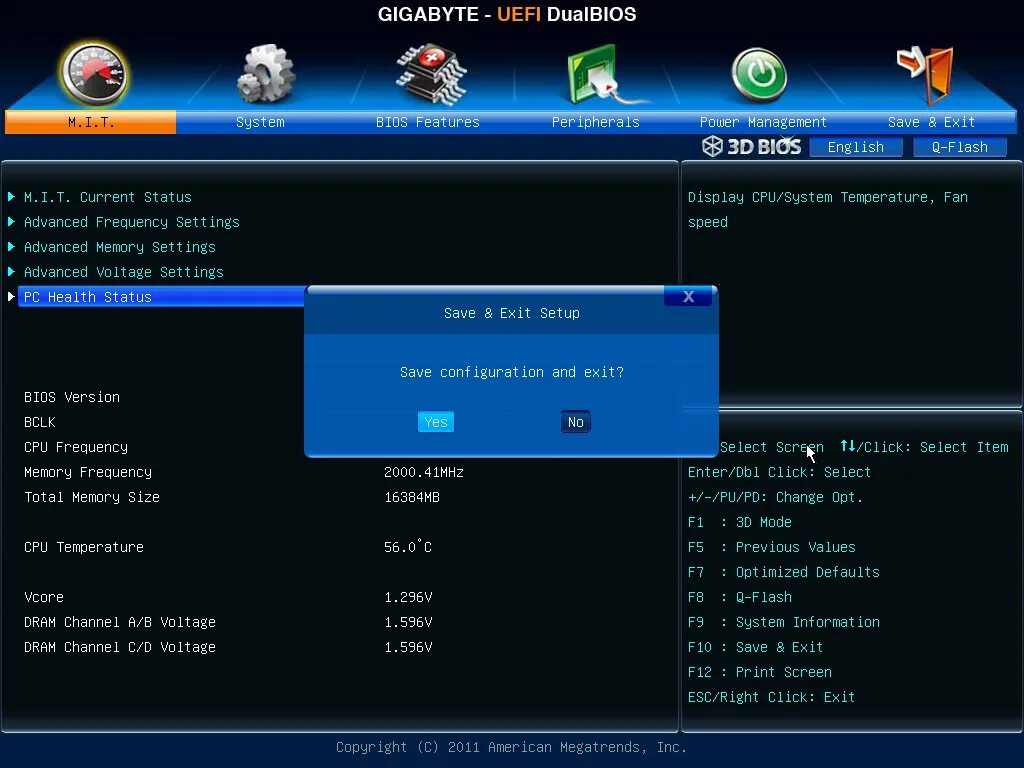Viewport: 1024px width, 768px height.
Task: Select the highlighted PC Health Status entry
Action: (x=162, y=296)
